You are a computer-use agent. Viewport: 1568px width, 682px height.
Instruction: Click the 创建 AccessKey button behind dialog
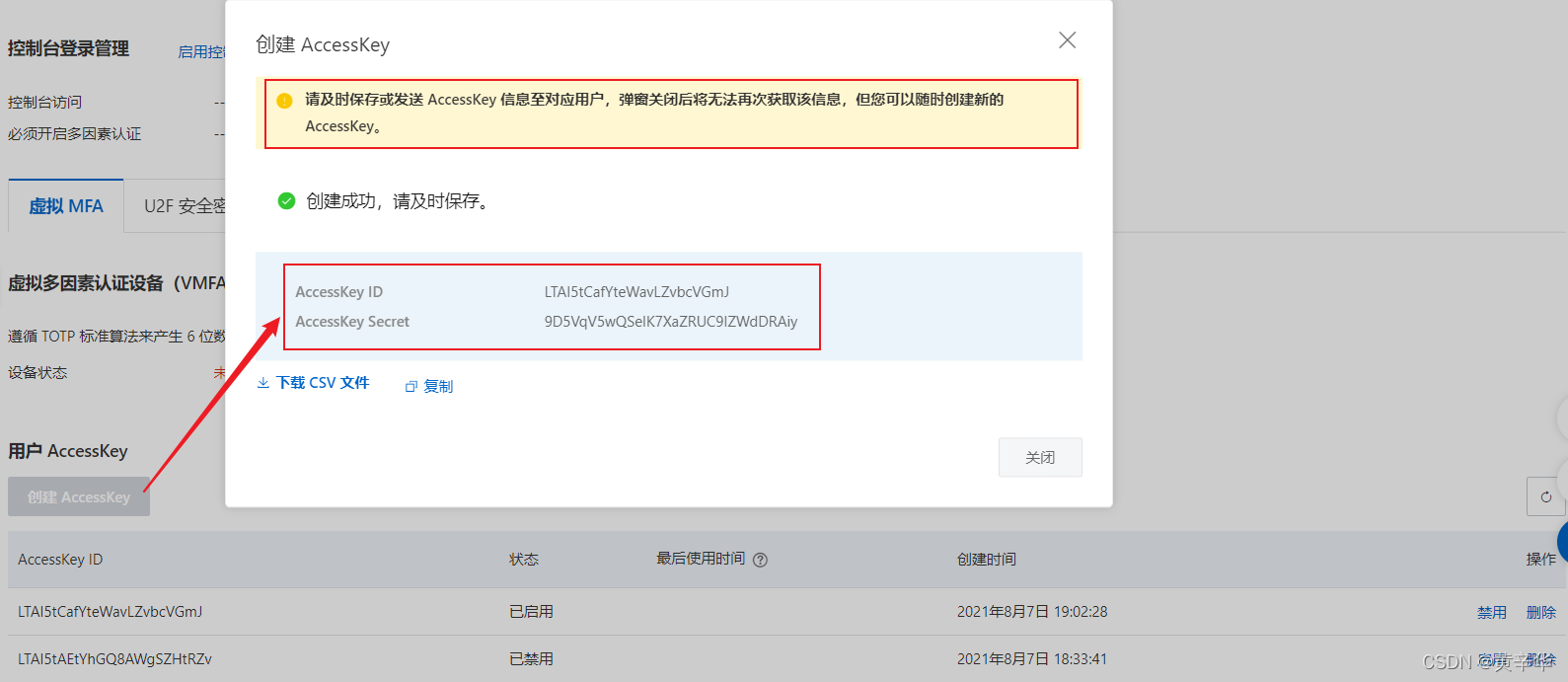tap(79, 496)
